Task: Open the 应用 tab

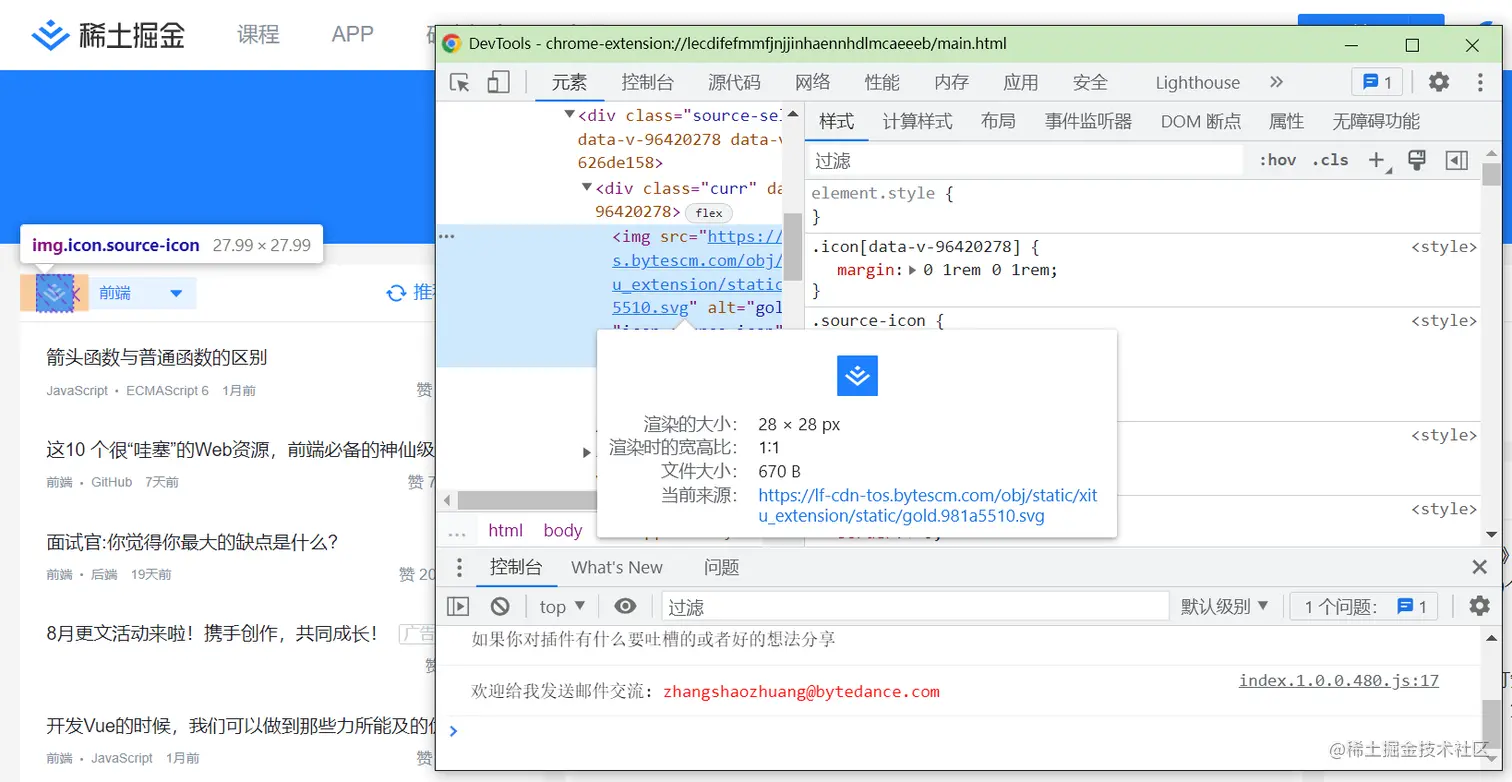Action: click(x=1021, y=83)
